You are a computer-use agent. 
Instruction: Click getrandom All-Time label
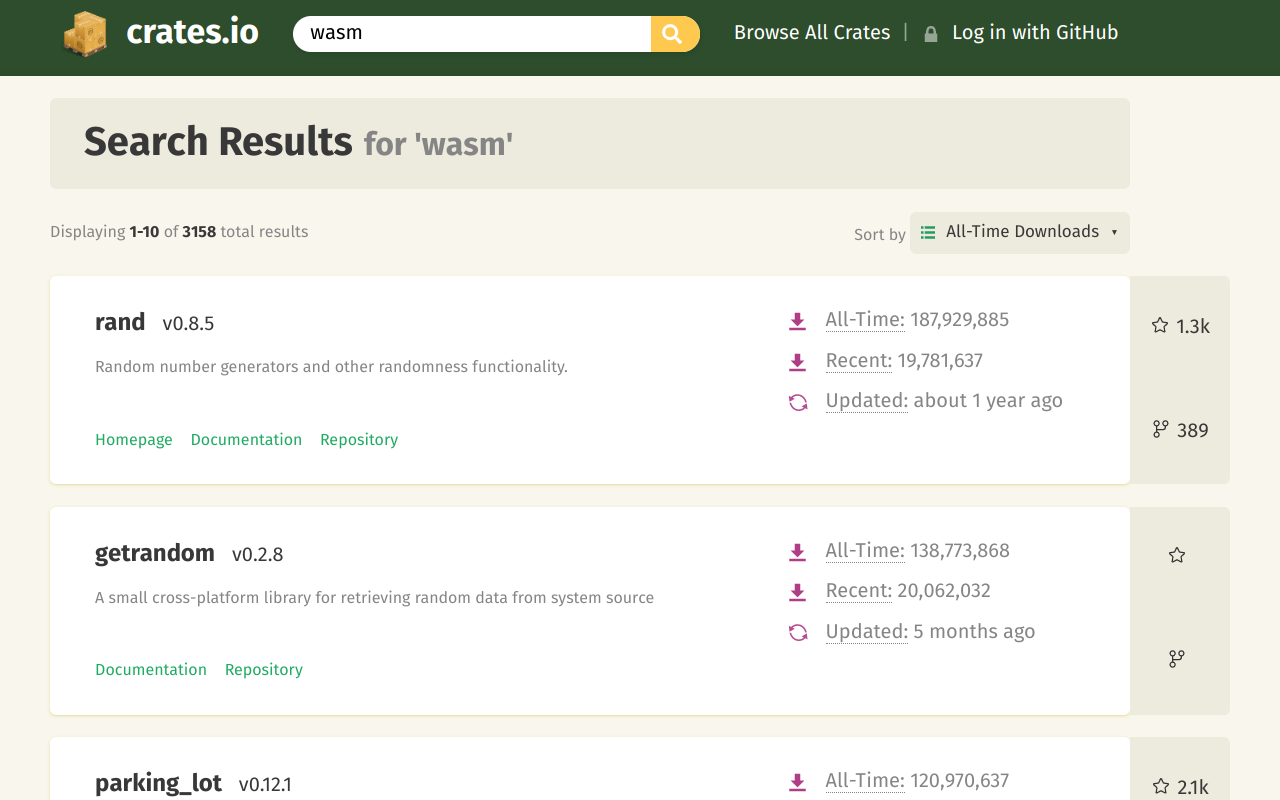tap(865, 551)
